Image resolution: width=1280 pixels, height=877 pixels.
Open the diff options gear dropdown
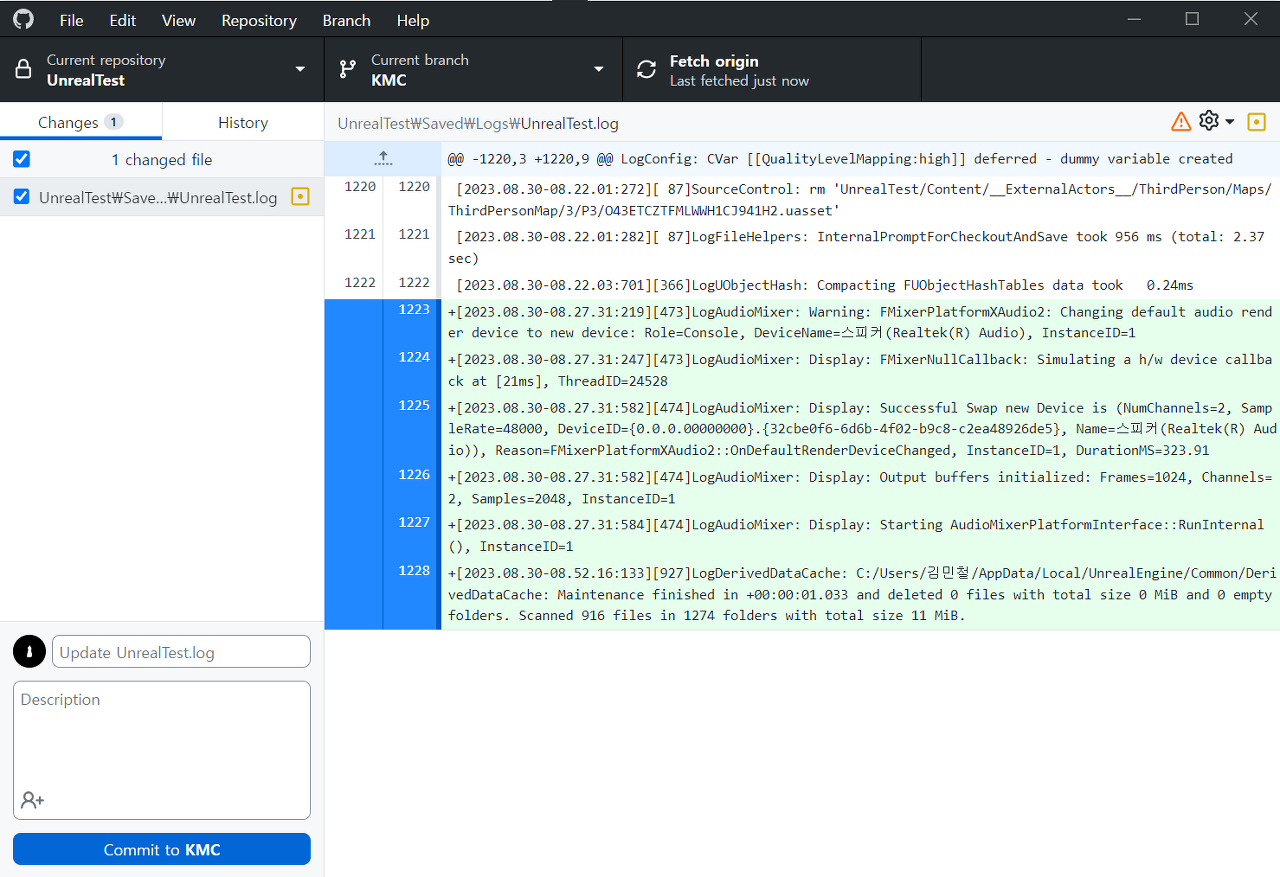tap(1217, 121)
